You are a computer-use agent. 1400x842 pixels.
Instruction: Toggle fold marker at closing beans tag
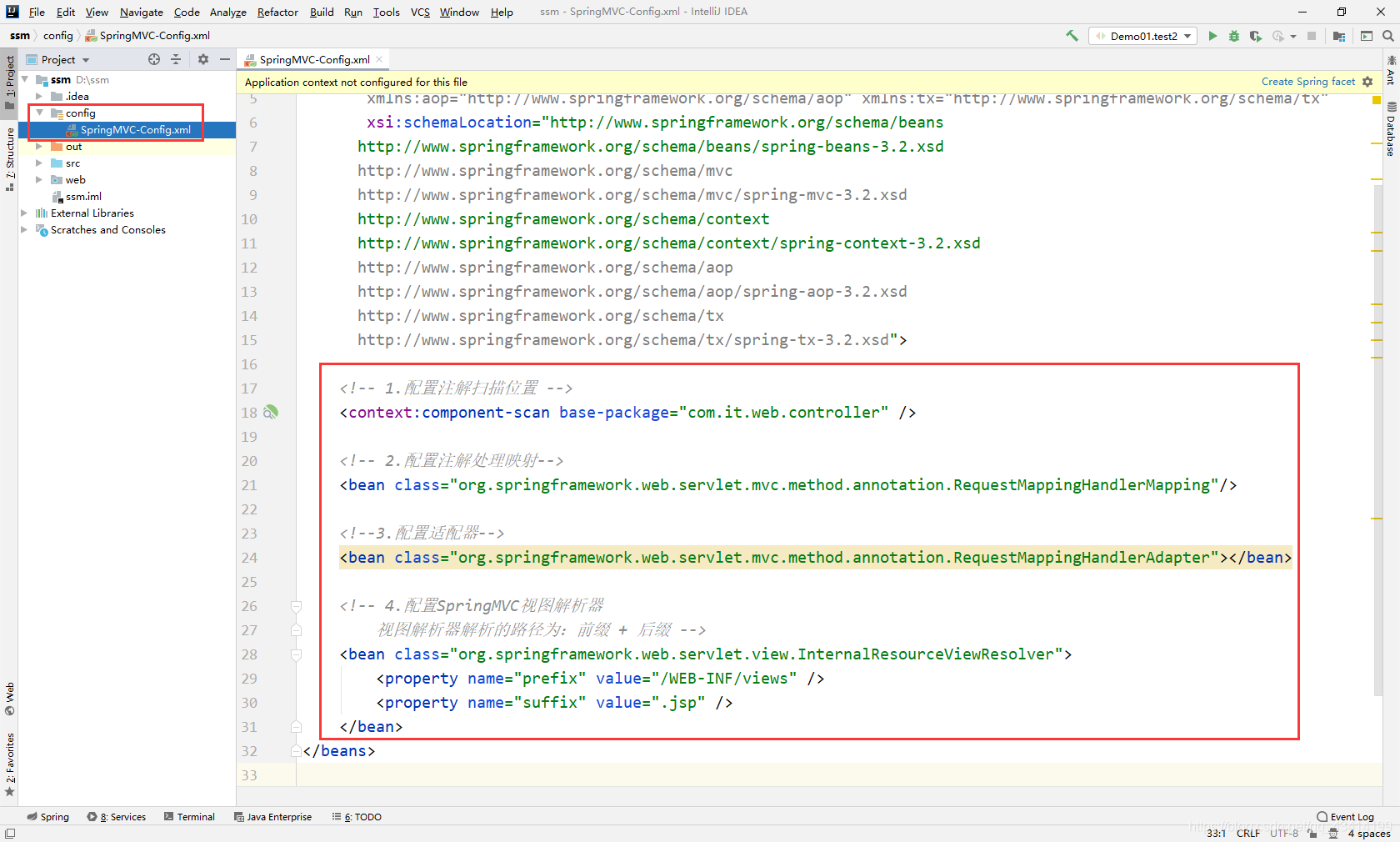[x=296, y=751]
